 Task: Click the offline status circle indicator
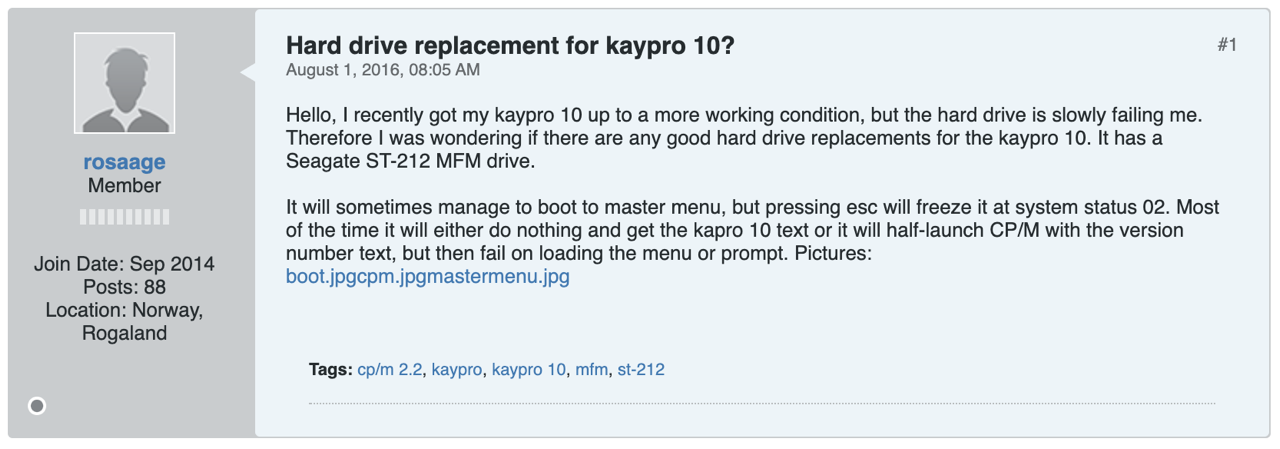(x=37, y=406)
